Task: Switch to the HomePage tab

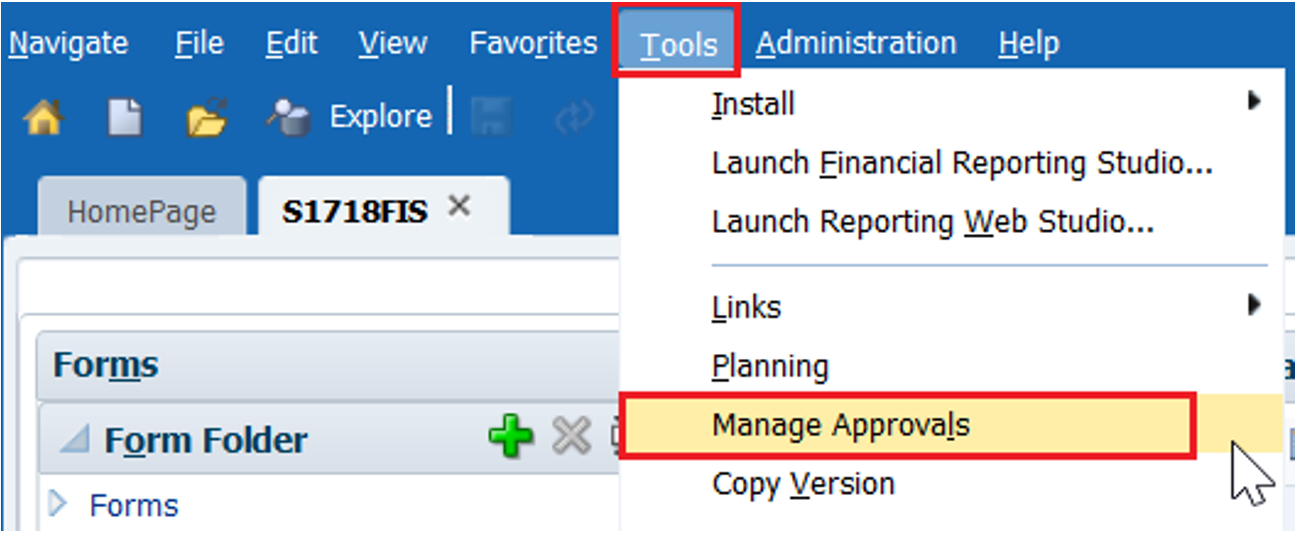Action: tap(141, 212)
